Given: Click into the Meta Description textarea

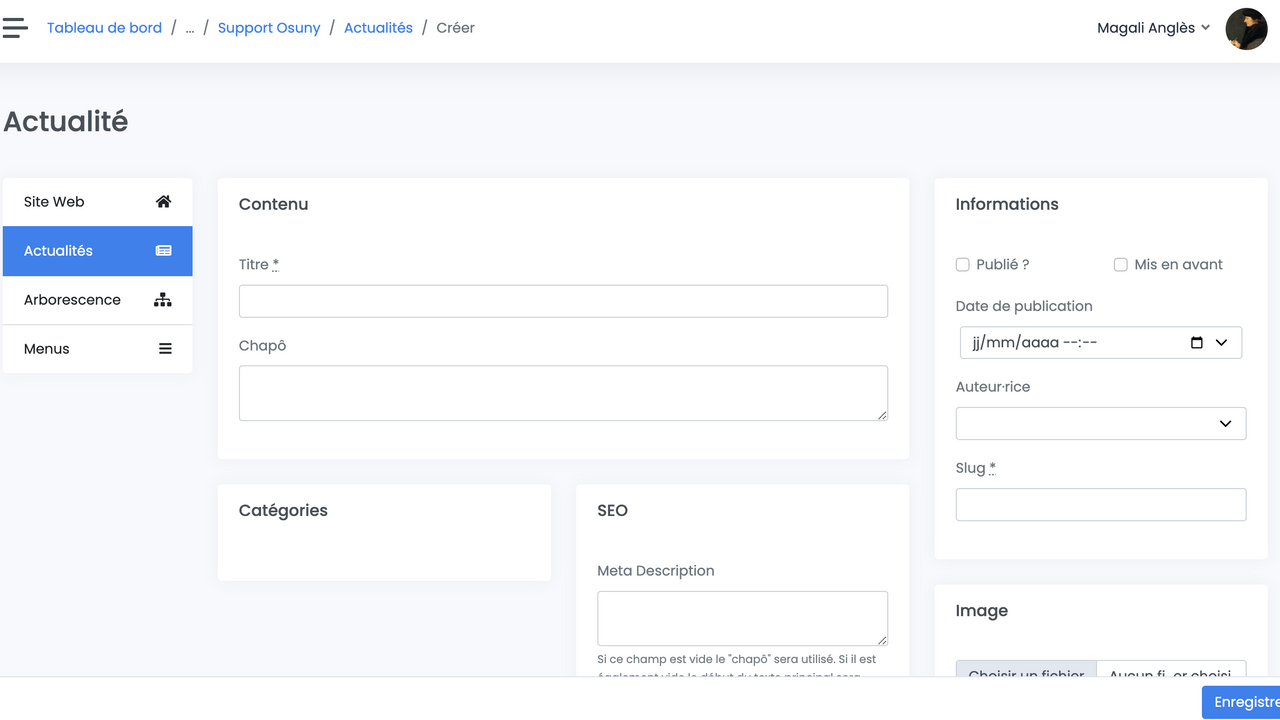Looking at the screenshot, I should (742, 618).
